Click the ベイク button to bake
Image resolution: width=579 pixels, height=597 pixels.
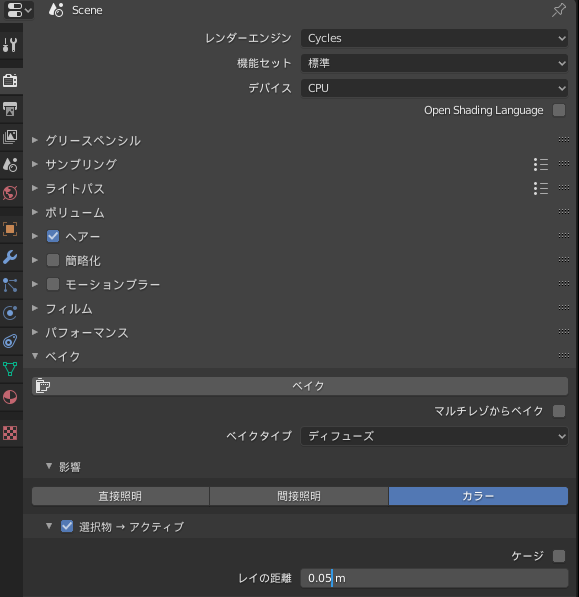coord(300,386)
